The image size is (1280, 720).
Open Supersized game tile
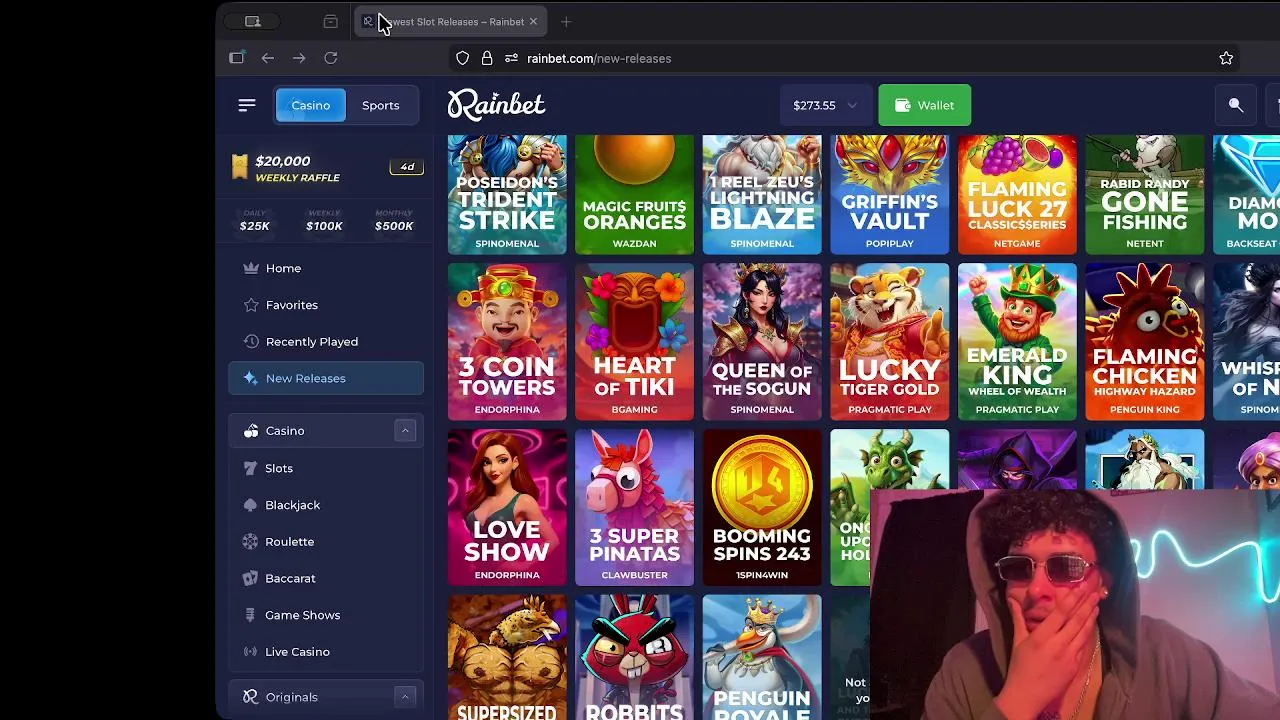[x=507, y=657]
